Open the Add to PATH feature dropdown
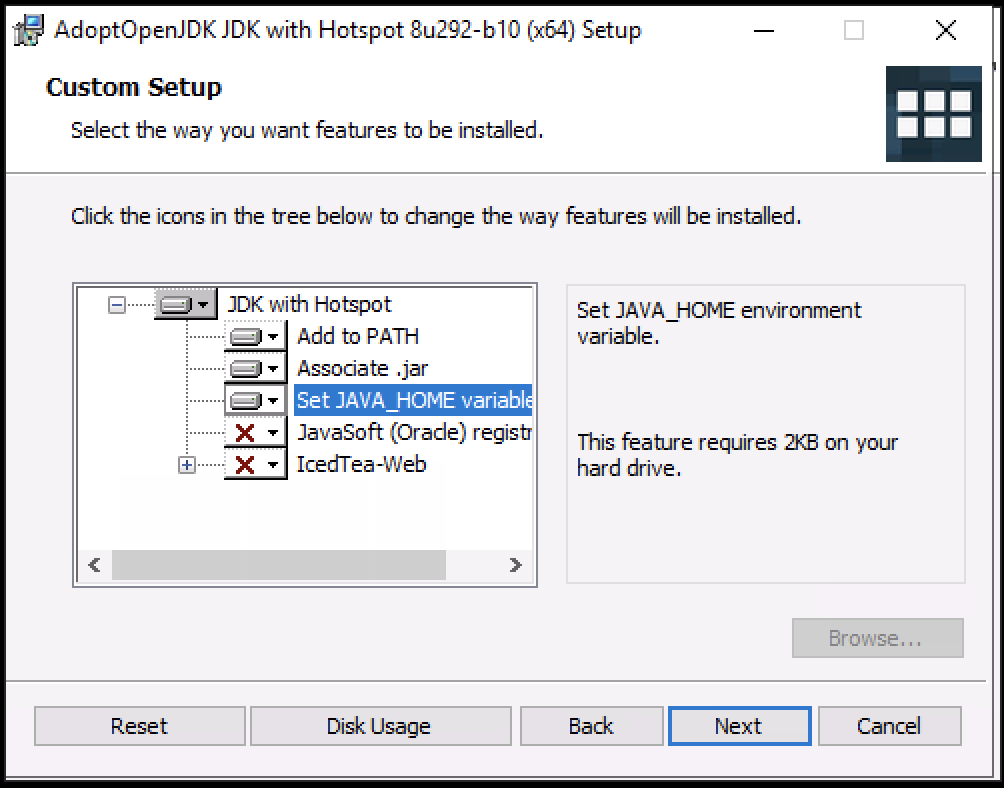 coord(255,336)
